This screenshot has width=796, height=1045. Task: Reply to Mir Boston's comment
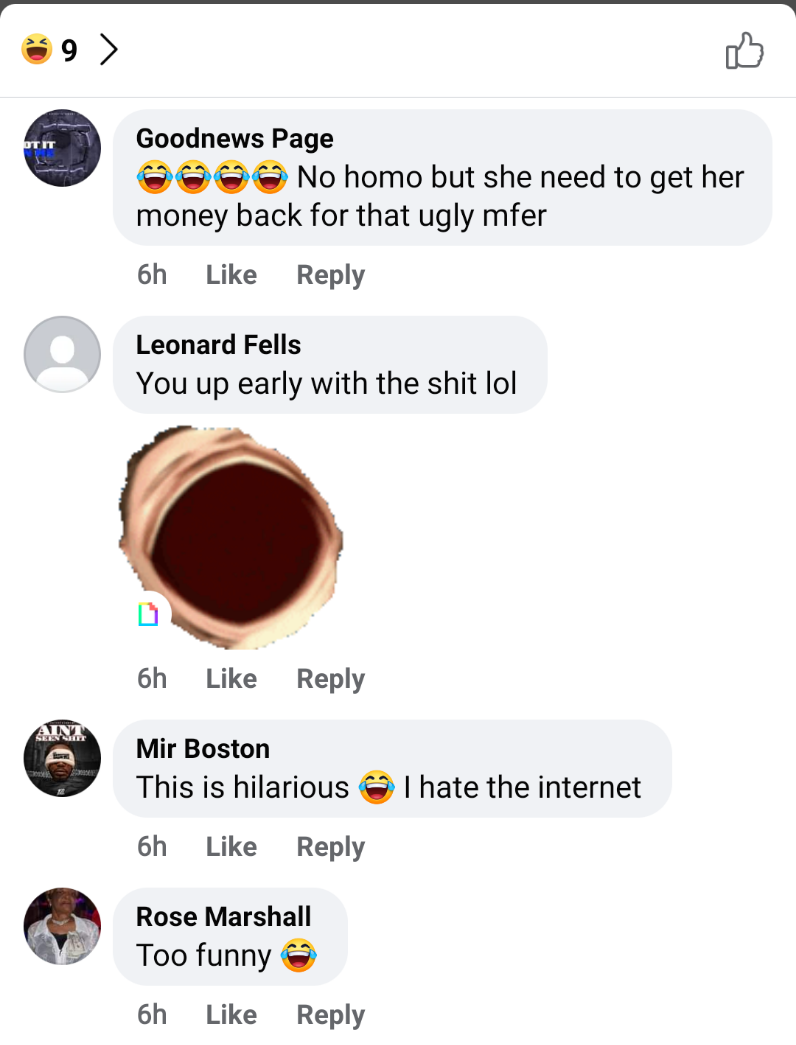click(x=331, y=847)
